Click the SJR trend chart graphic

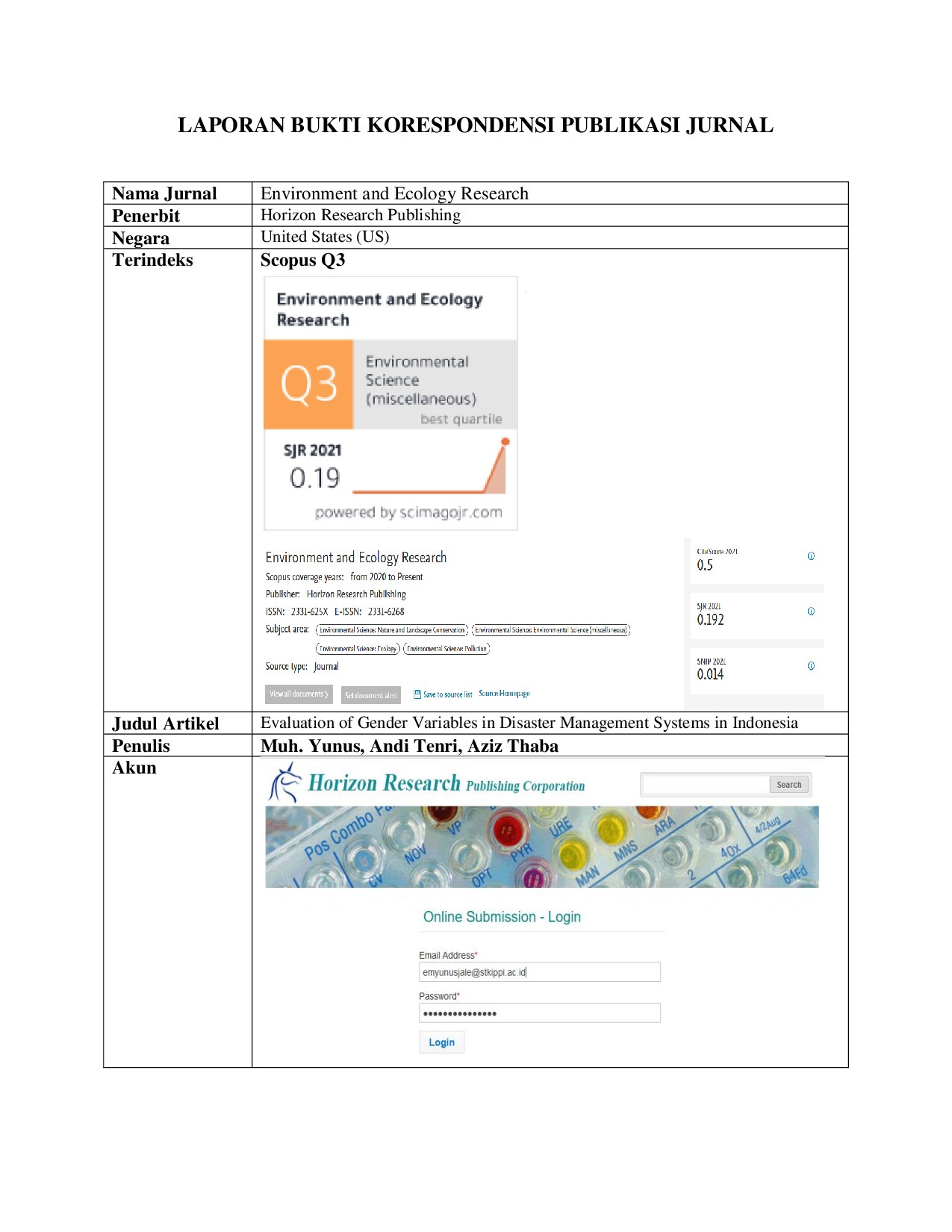click(429, 468)
